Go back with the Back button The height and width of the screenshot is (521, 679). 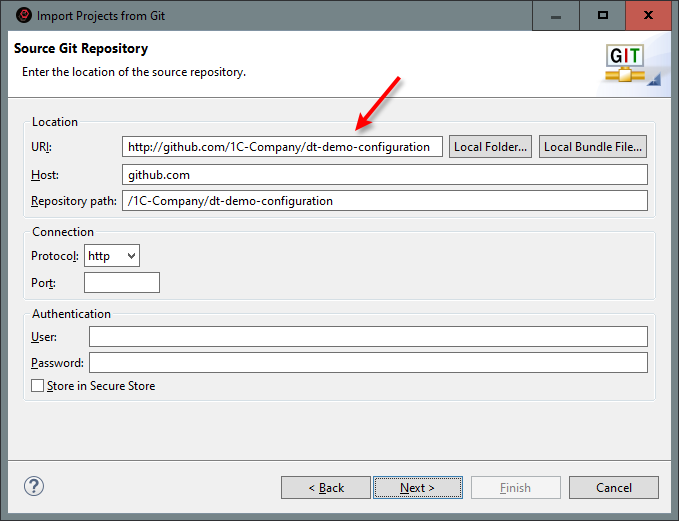coord(326,487)
